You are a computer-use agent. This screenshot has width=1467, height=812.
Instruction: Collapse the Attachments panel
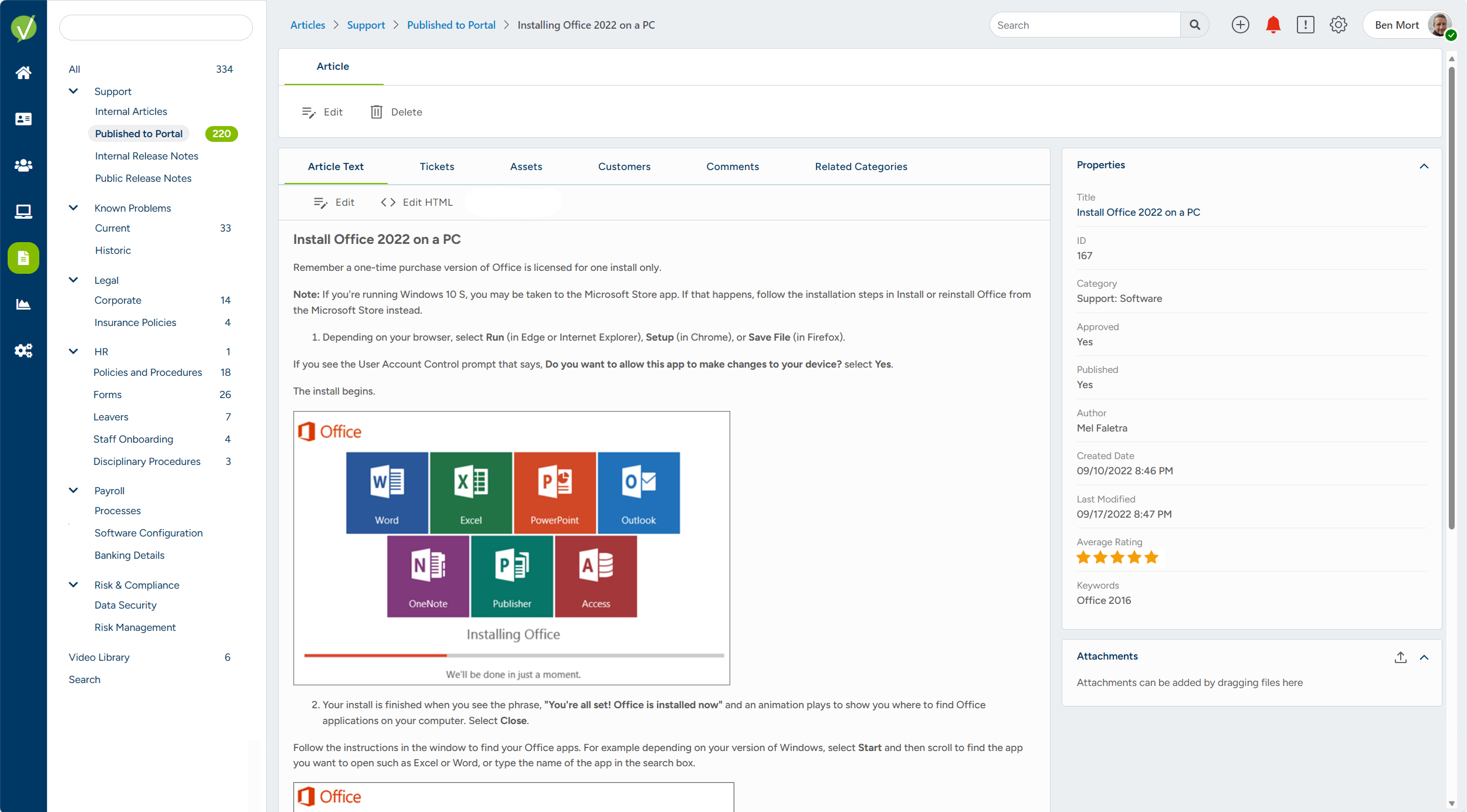click(x=1425, y=657)
